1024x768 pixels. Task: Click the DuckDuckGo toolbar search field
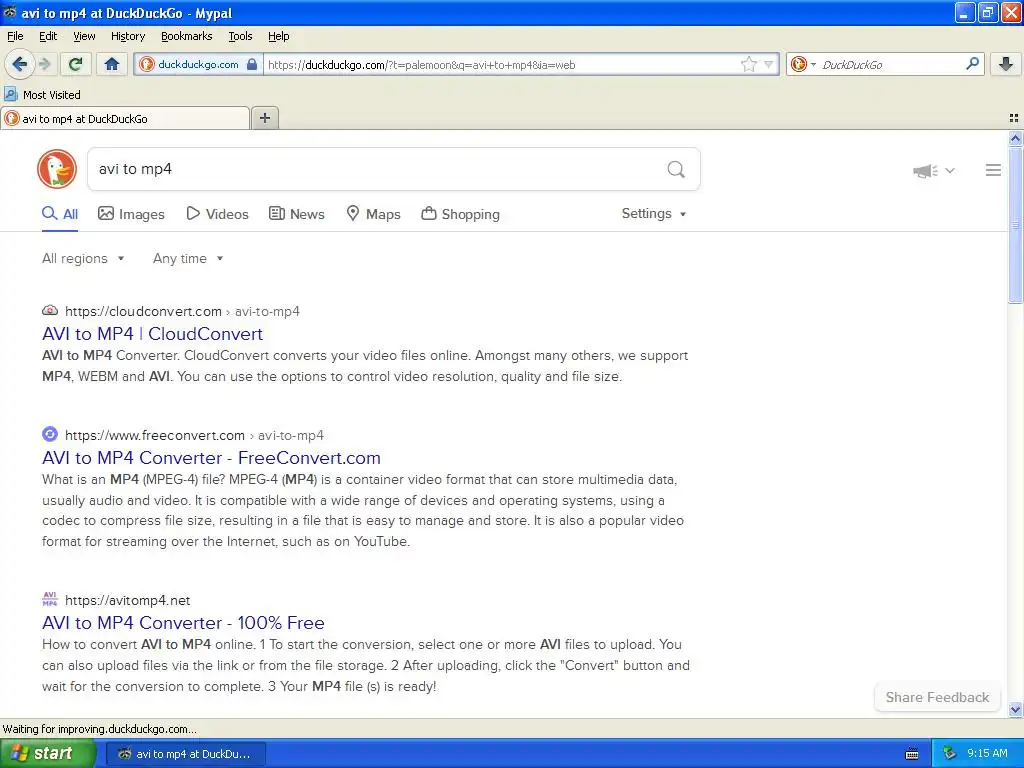point(888,64)
